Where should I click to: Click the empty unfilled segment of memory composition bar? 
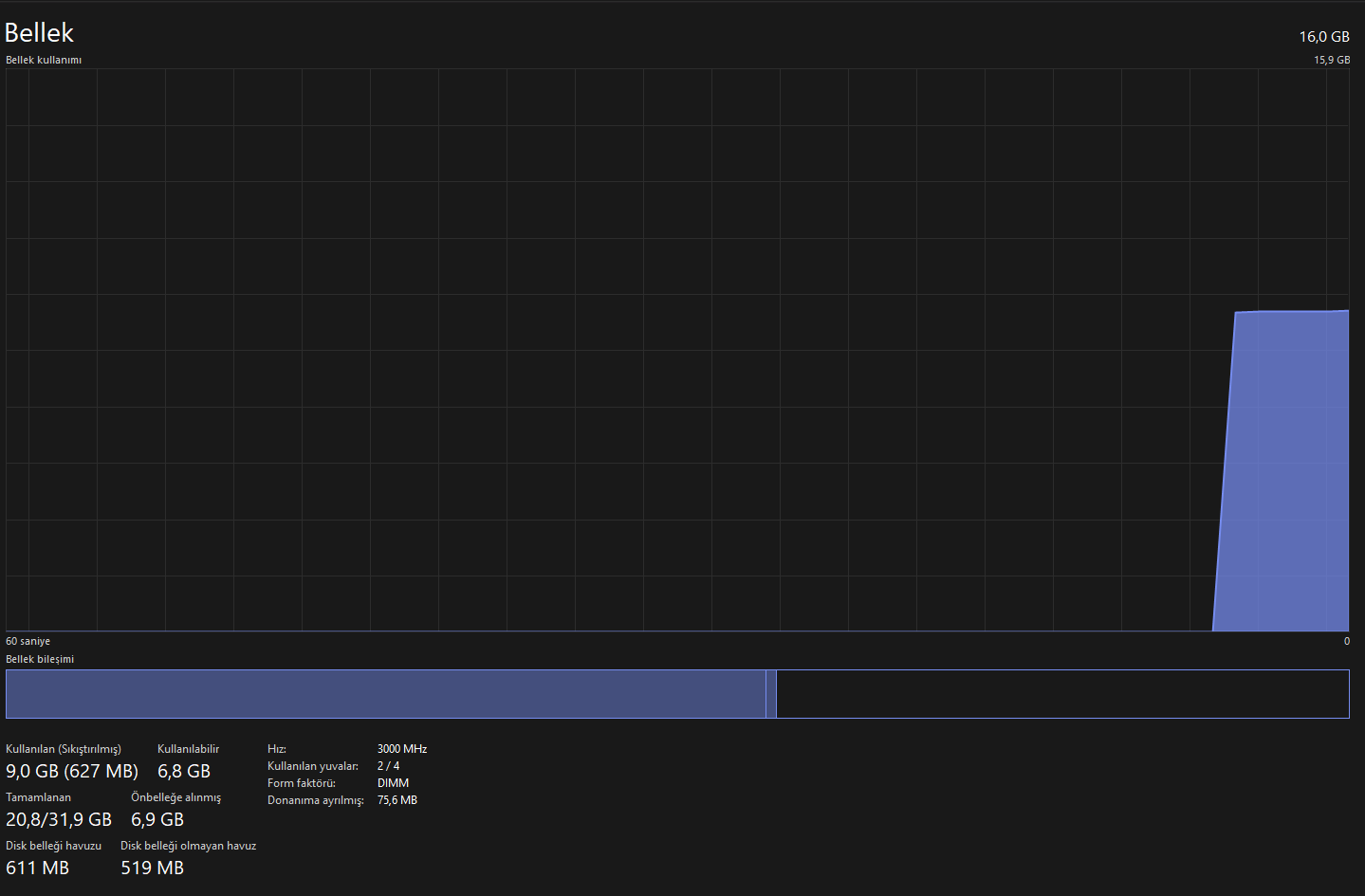tap(1062, 694)
